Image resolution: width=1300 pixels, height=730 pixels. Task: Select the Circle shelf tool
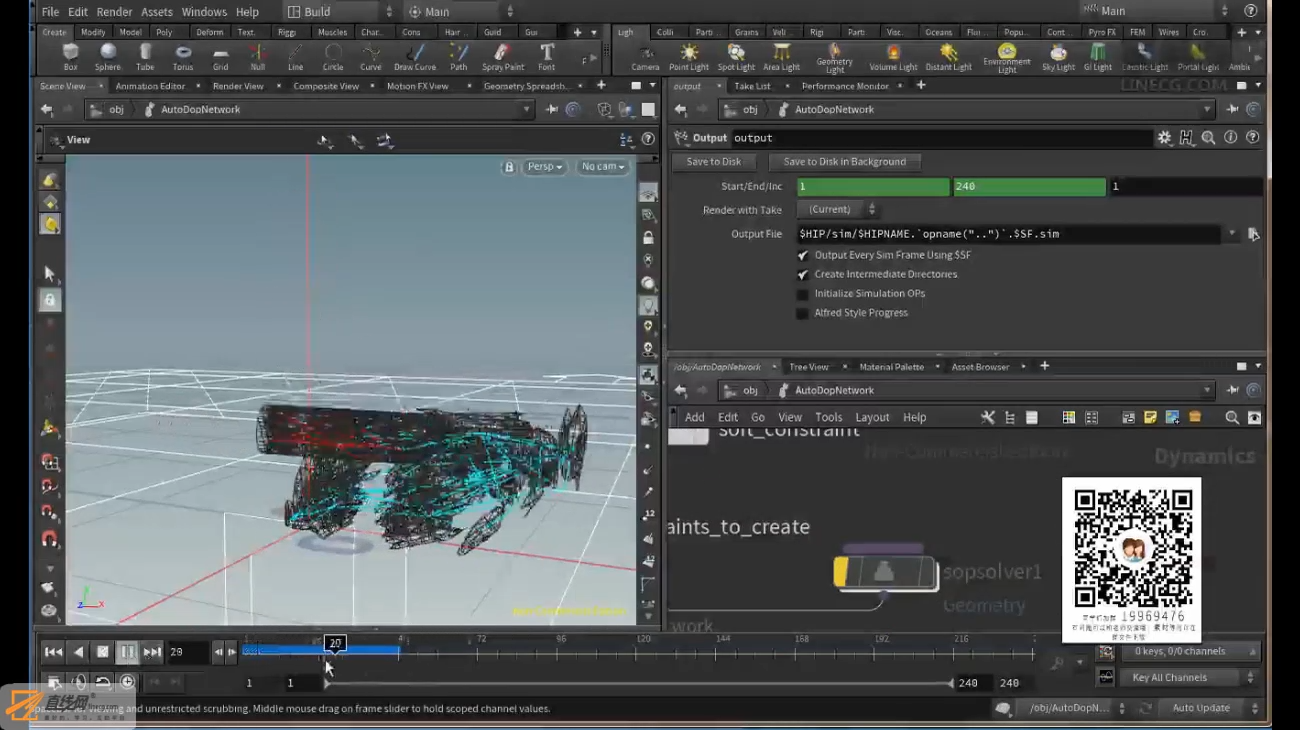(333, 56)
